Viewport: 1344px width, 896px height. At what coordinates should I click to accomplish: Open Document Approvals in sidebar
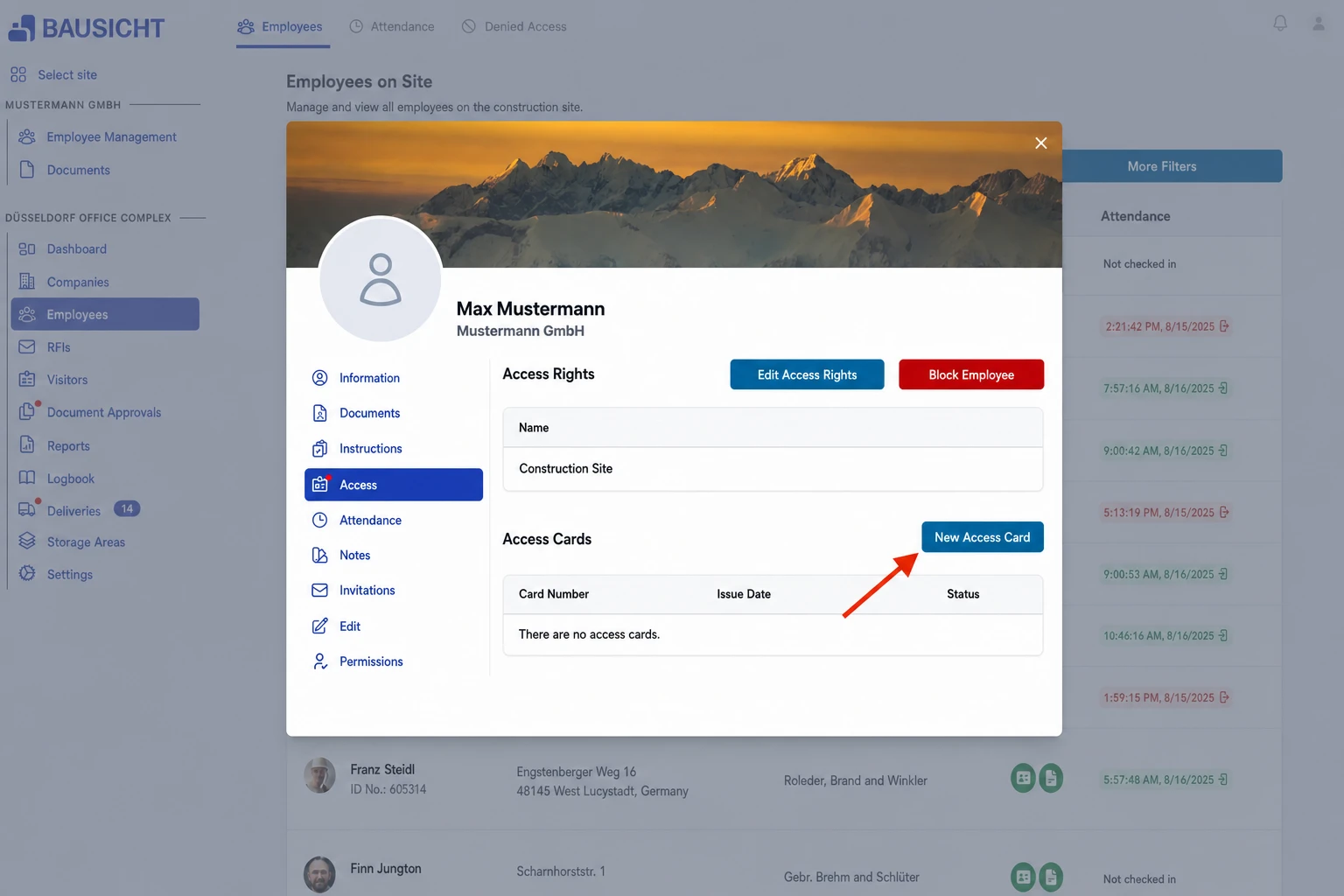coord(90,412)
